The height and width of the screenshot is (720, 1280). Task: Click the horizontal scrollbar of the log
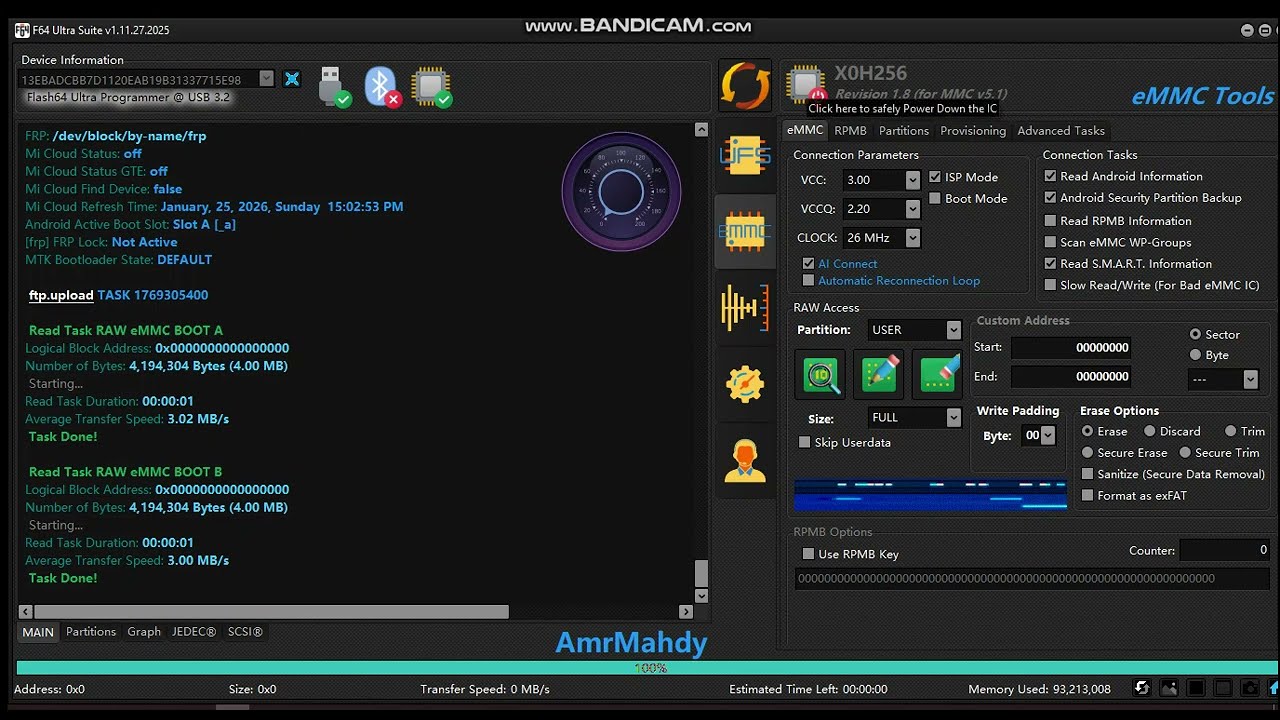[271, 612]
